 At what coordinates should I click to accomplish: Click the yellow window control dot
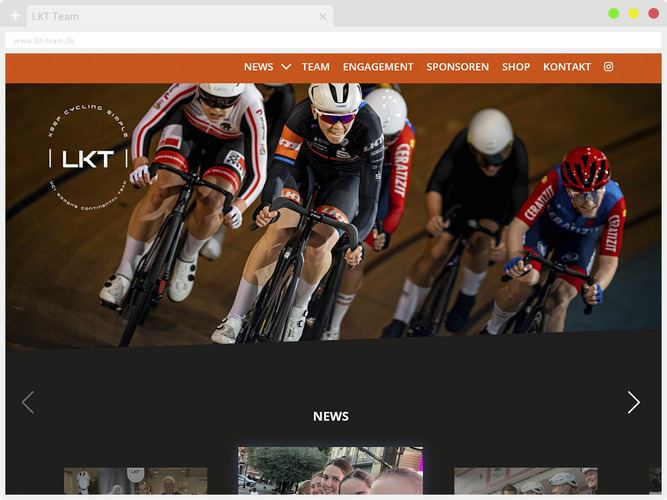[633, 13]
